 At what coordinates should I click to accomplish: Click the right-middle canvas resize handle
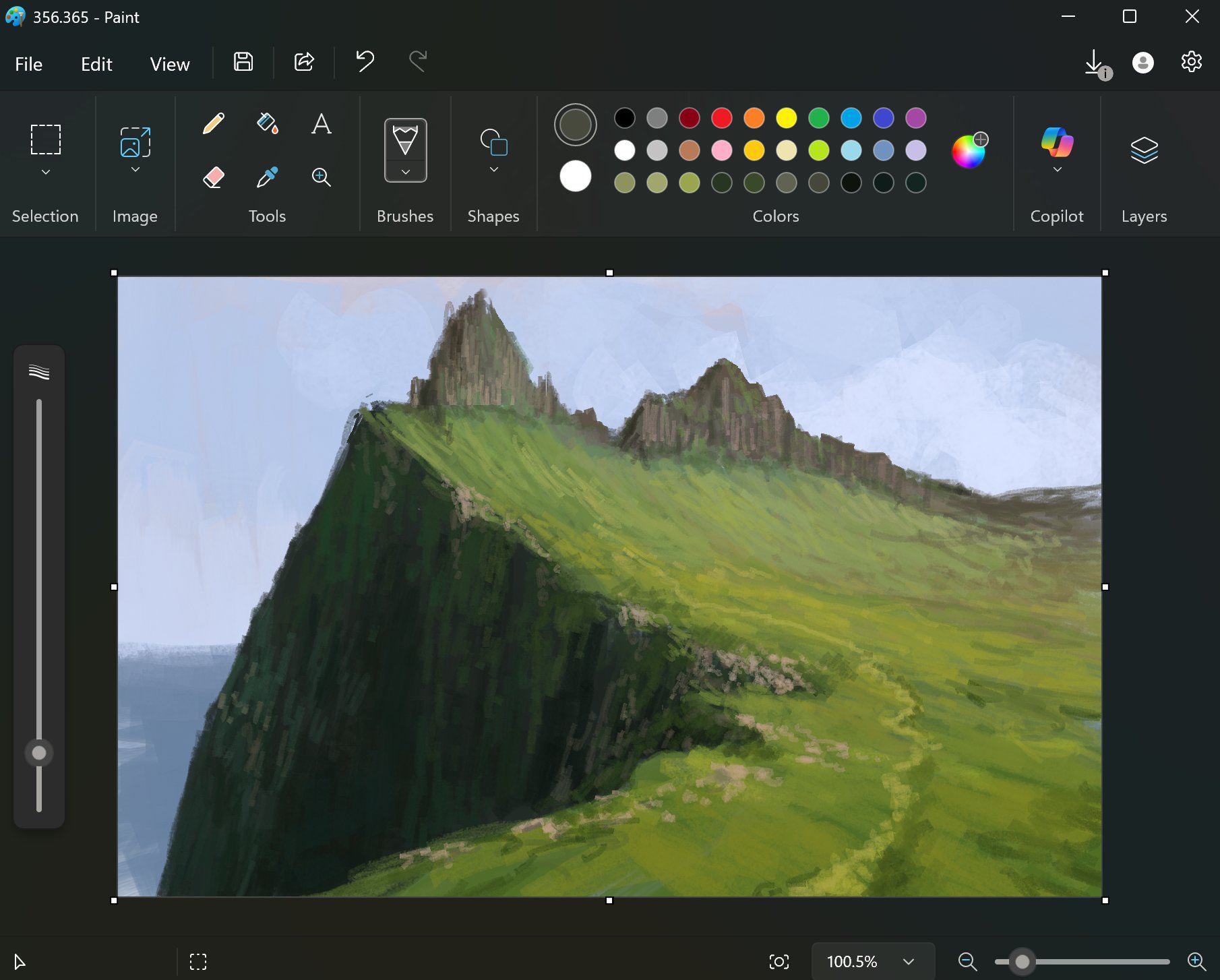1105,587
